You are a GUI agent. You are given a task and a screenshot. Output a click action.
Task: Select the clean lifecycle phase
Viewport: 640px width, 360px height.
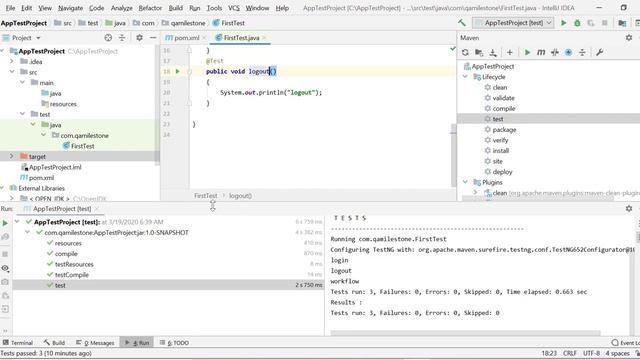coord(500,87)
